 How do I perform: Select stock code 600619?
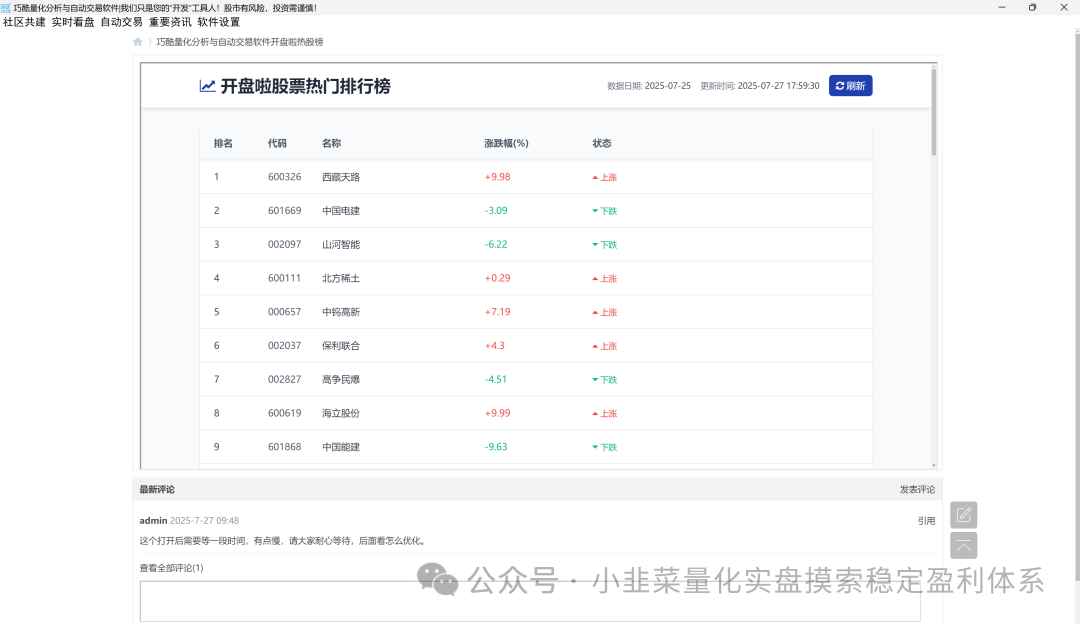(x=284, y=413)
